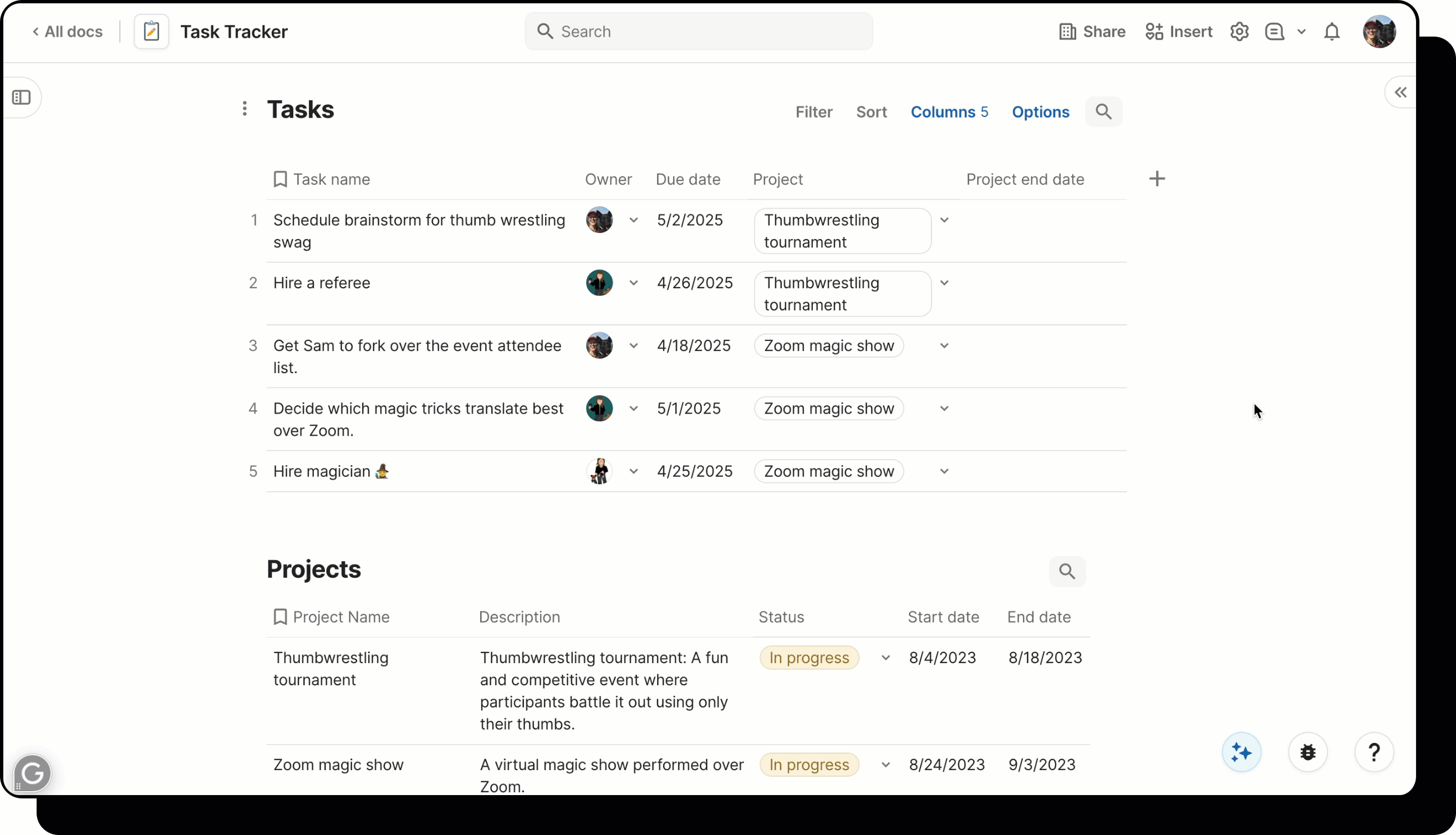1456x835 pixels.
Task: Open the Sort option for Tasks
Action: click(x=871, y=112)
